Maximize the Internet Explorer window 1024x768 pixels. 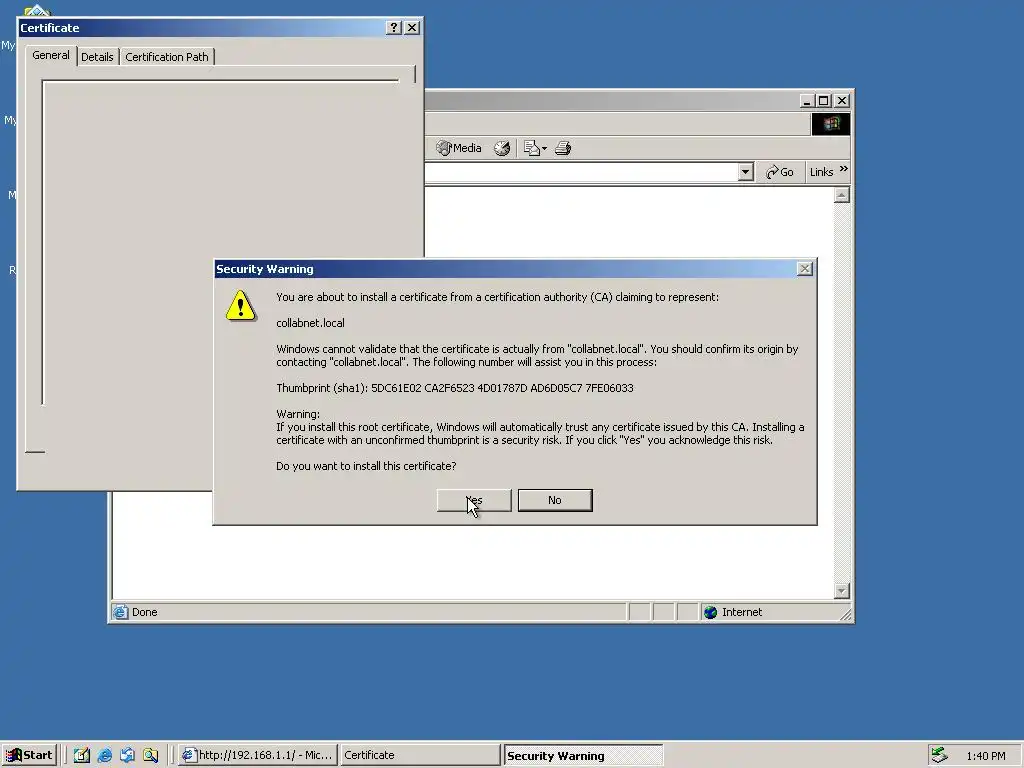[x=824, y=101]
